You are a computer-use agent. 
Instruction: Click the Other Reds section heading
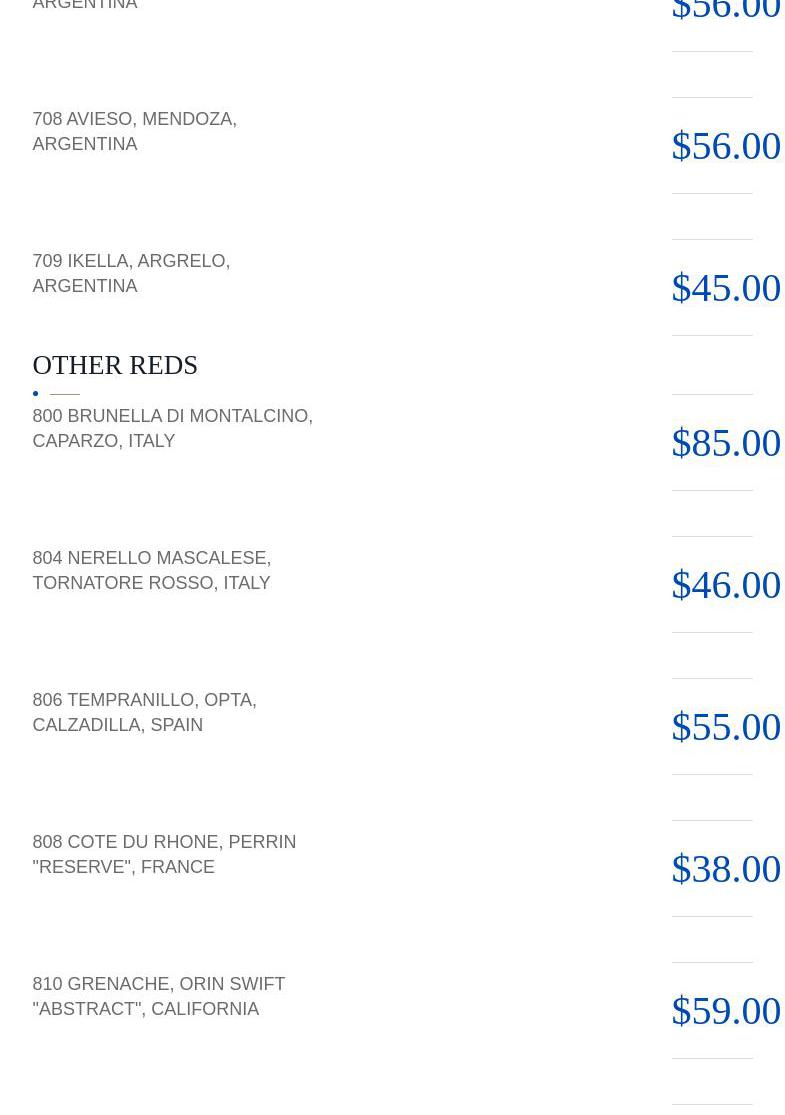[x=115, y=365]
